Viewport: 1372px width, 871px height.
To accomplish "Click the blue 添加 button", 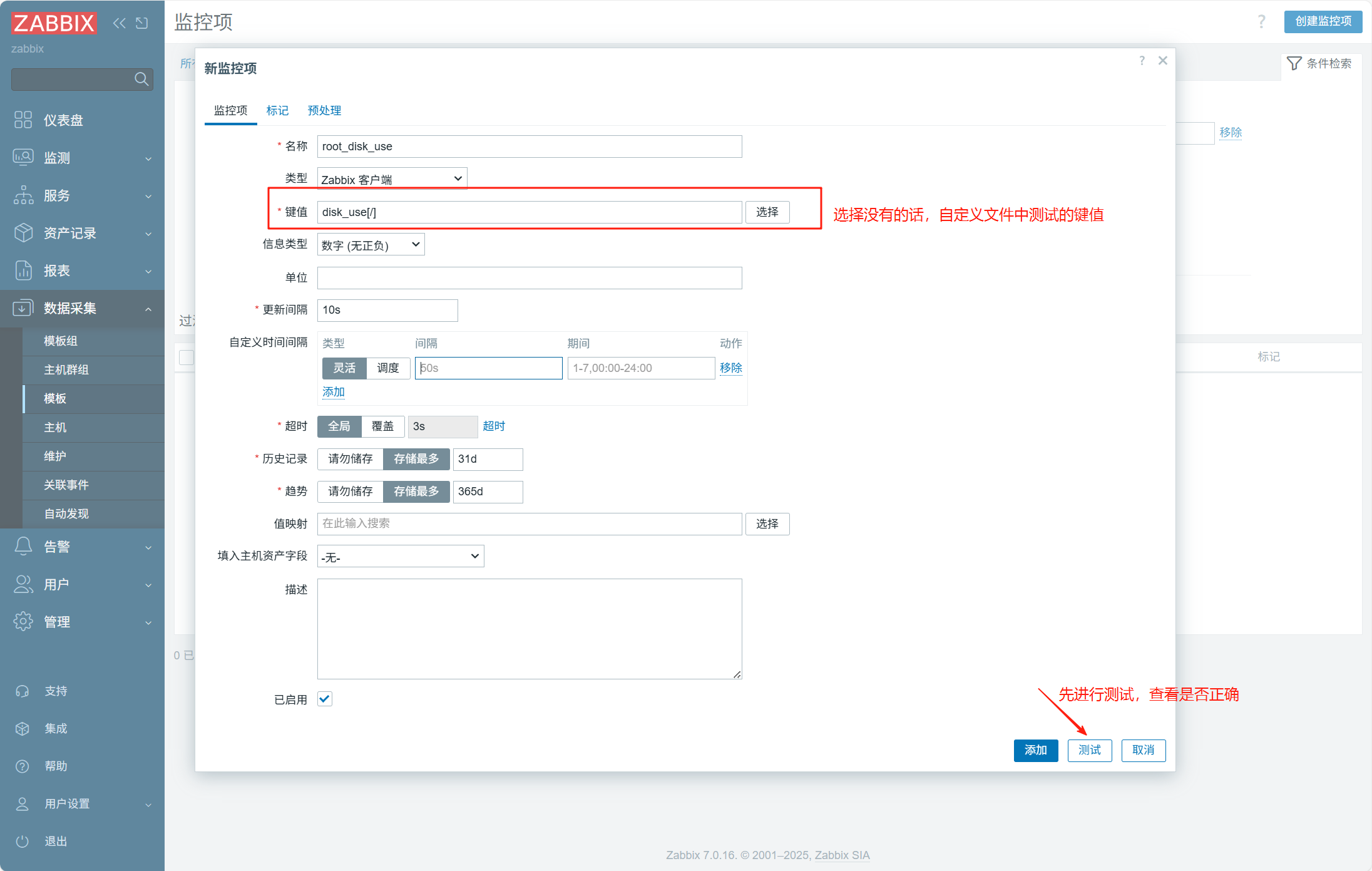I will [x=1036, y=750].
